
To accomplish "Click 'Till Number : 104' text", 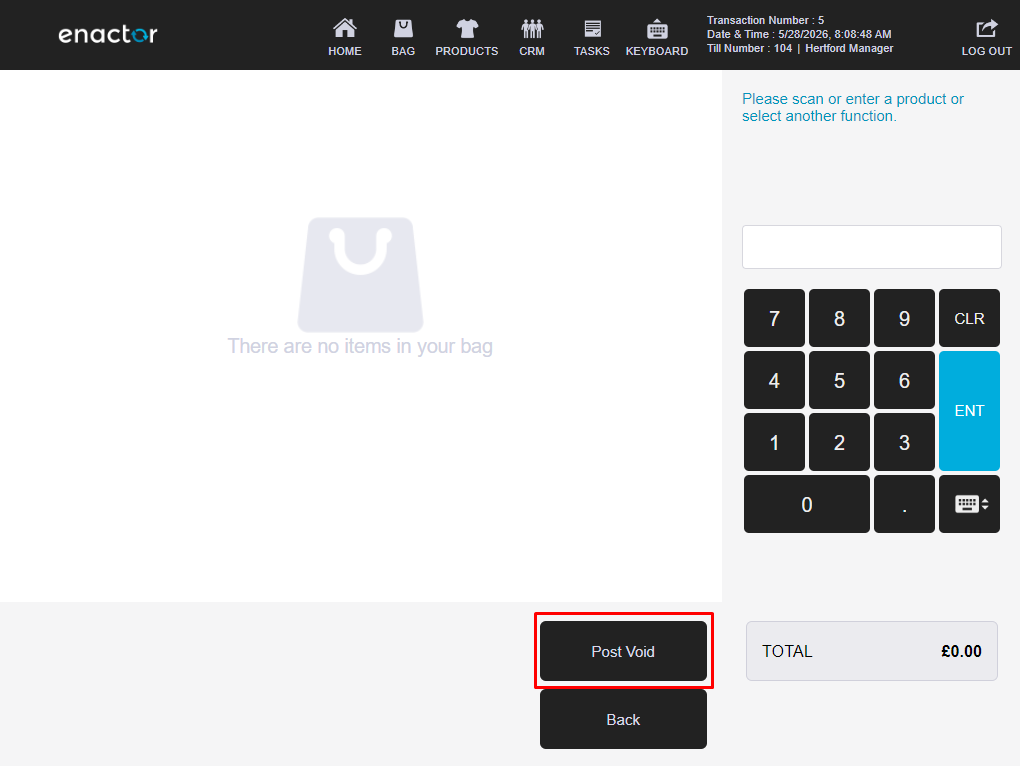I will 749,48.
